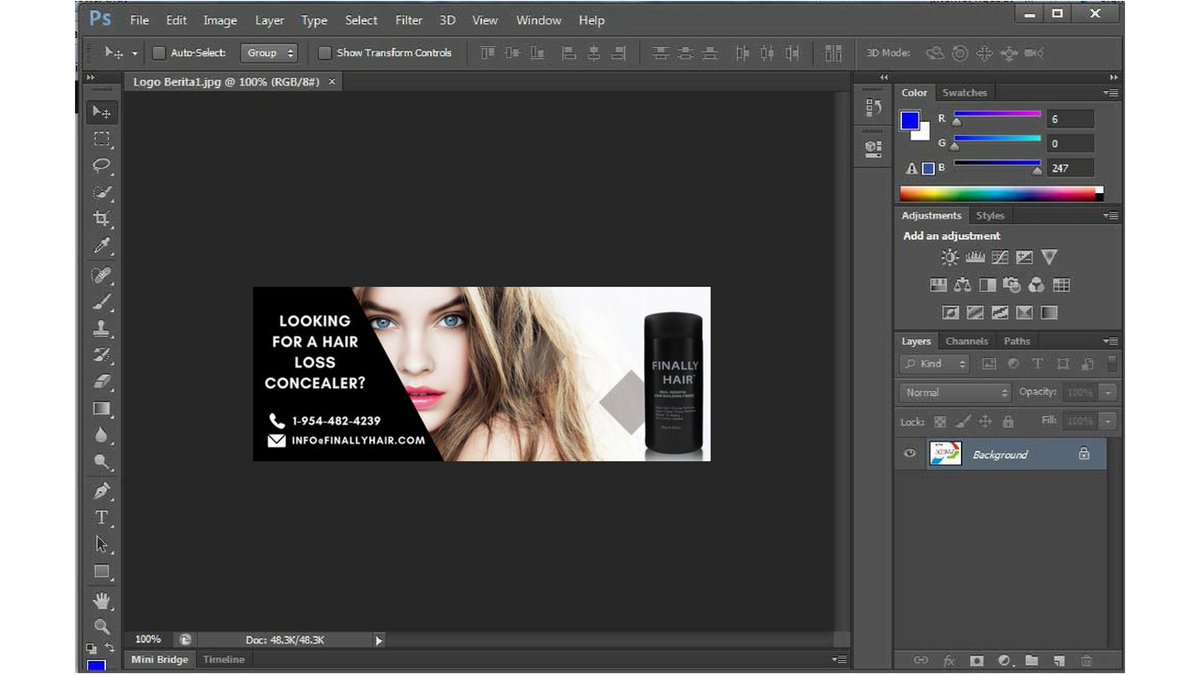The width and height of the screenshot is (1200, 675).
Task: Open the History panel icon
Action: click(873, 107)
